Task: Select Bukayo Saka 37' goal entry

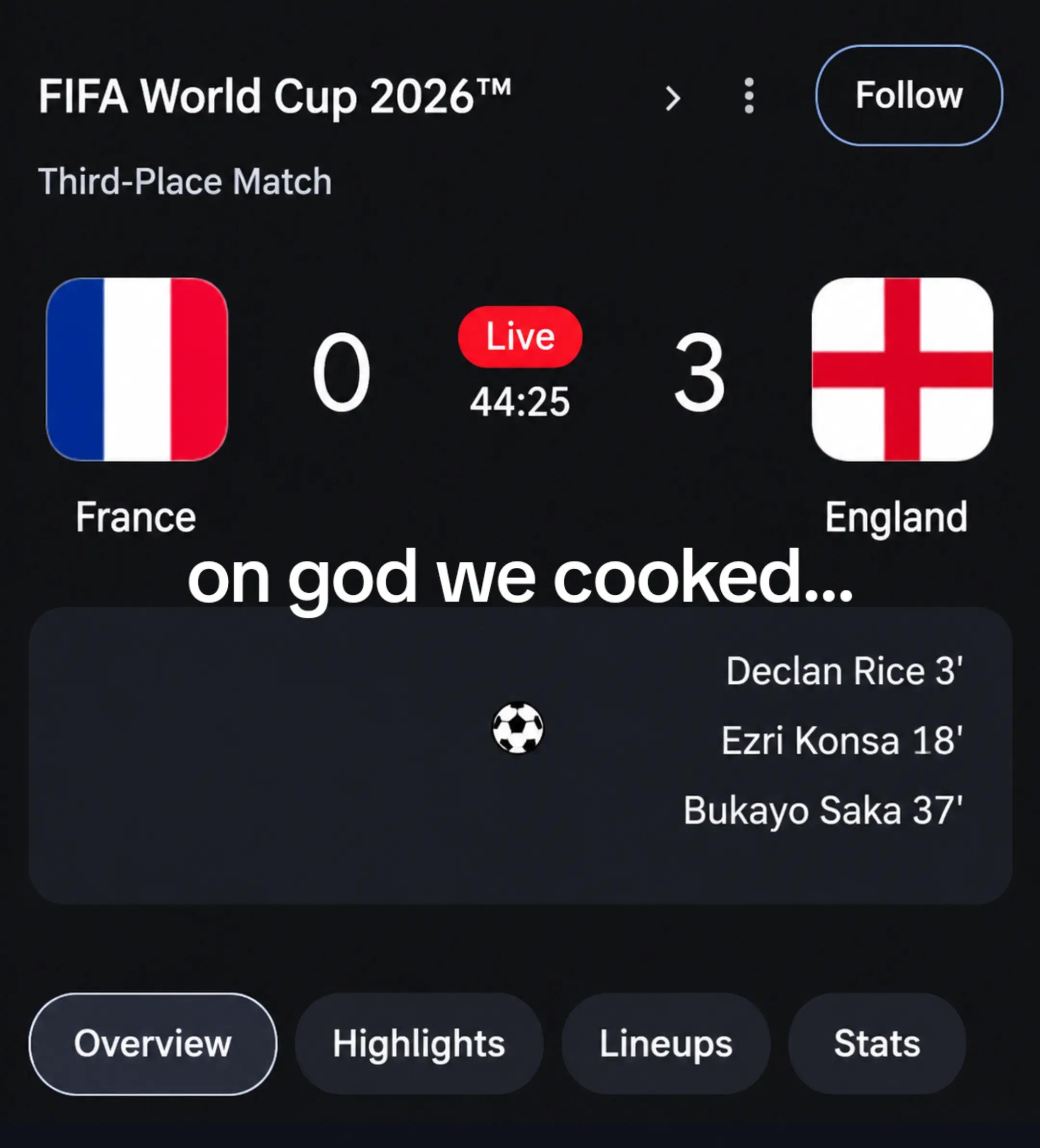Action: [x=823, y=810]
